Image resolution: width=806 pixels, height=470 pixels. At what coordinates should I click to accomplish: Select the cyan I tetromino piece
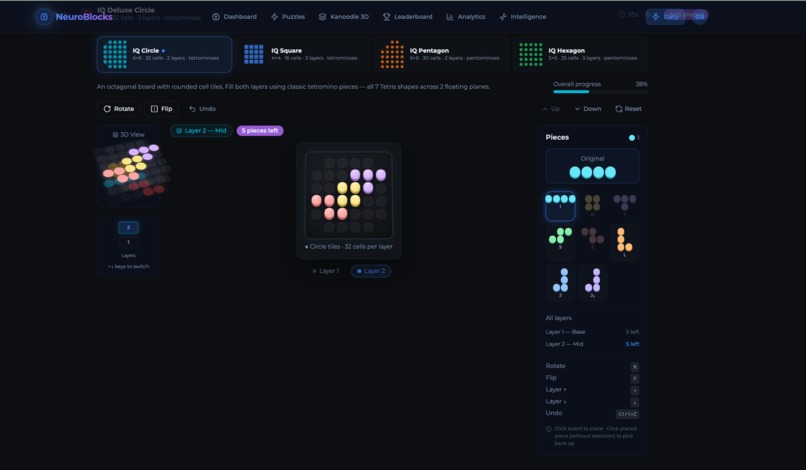(x=560, y=206)
